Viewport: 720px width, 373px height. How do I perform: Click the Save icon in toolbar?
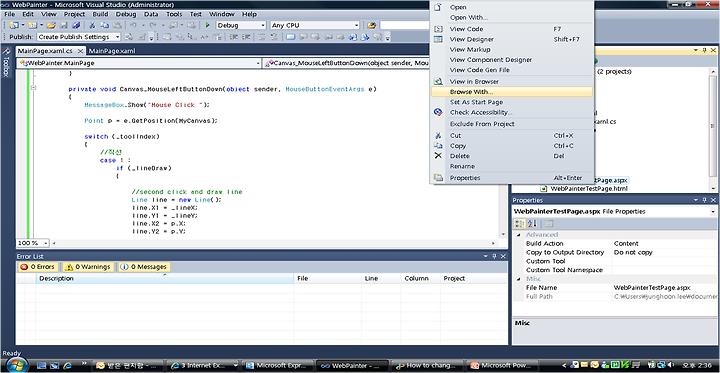tap(64, 25)
